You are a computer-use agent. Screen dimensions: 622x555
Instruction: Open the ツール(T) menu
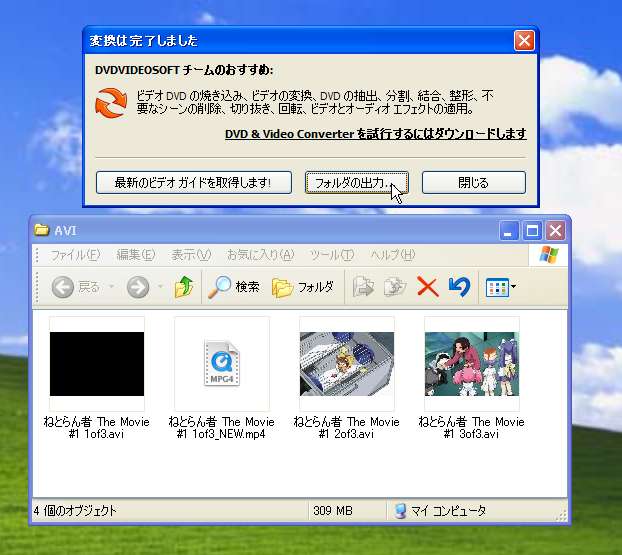point(332,255)
